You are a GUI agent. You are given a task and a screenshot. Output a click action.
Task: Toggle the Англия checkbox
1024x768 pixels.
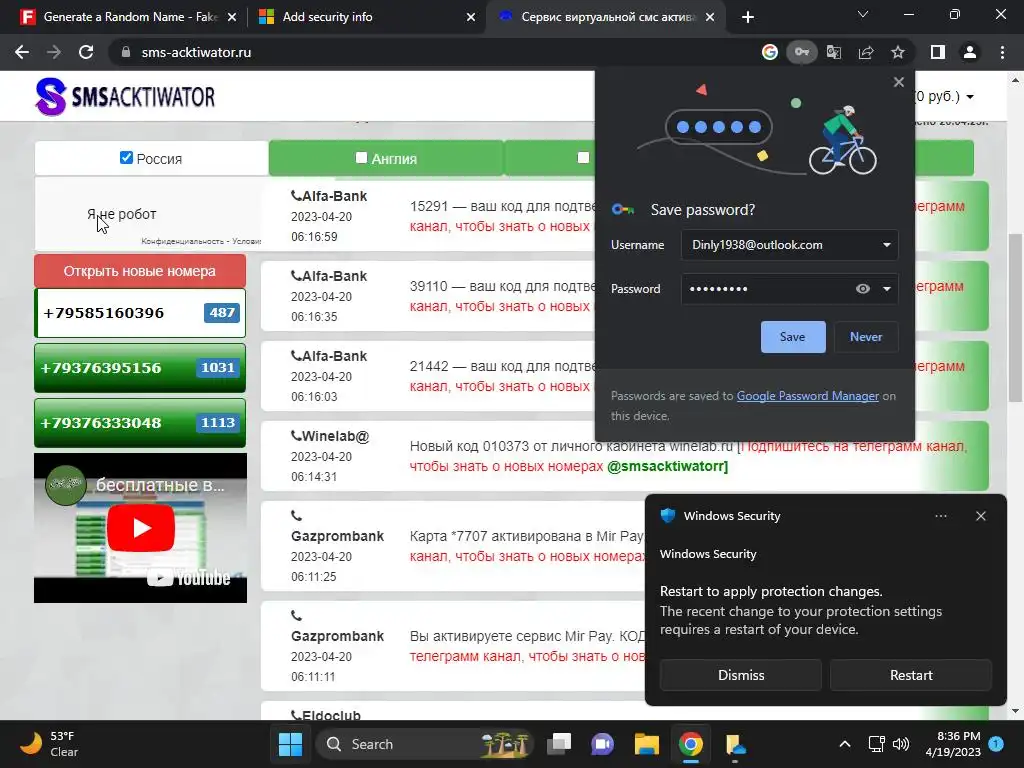[361, 157]
